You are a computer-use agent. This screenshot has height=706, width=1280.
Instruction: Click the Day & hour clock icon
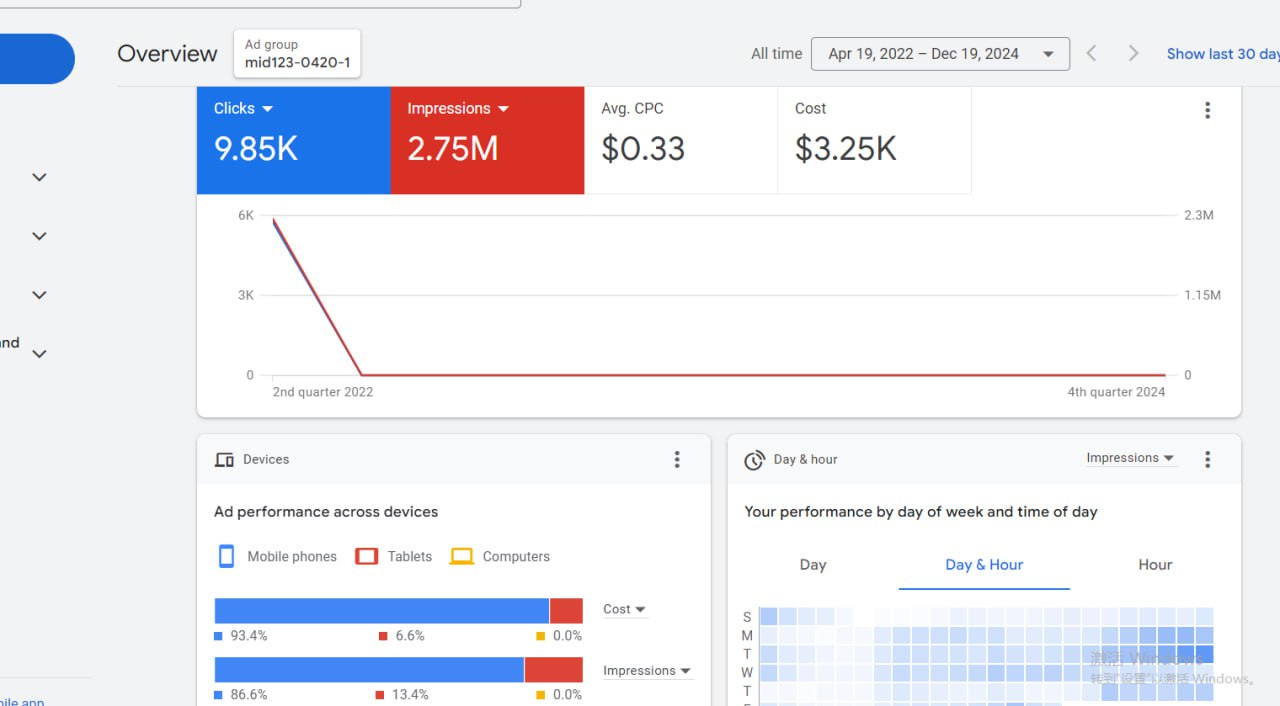[x=754, y=460]
